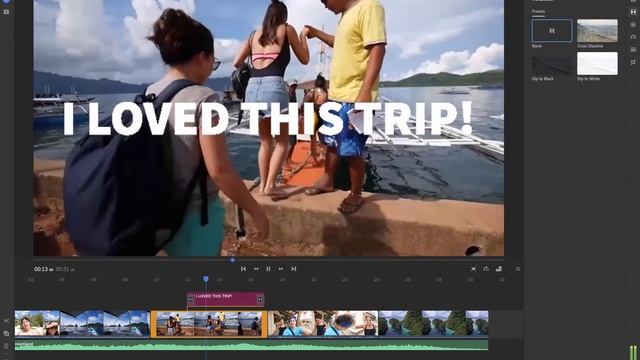Step back one frame
Screen dimensions: 640x360
(256, 269)
